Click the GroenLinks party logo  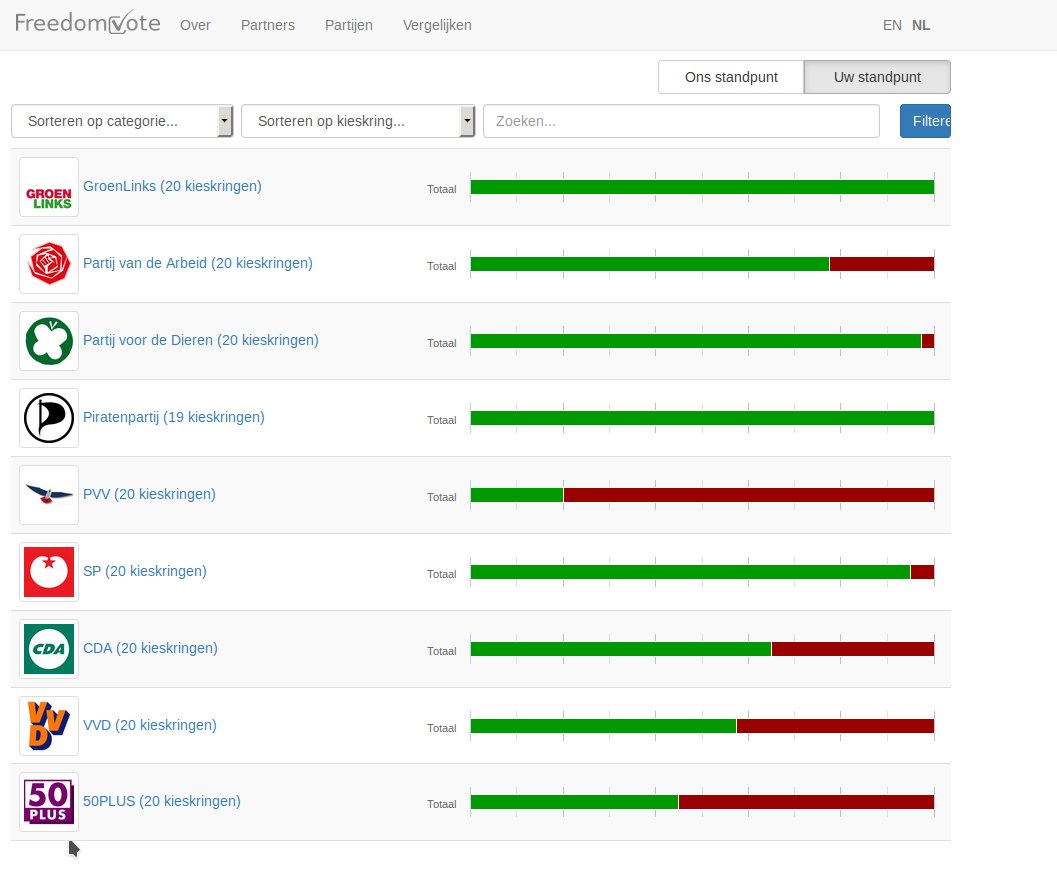tap(49, 187)
